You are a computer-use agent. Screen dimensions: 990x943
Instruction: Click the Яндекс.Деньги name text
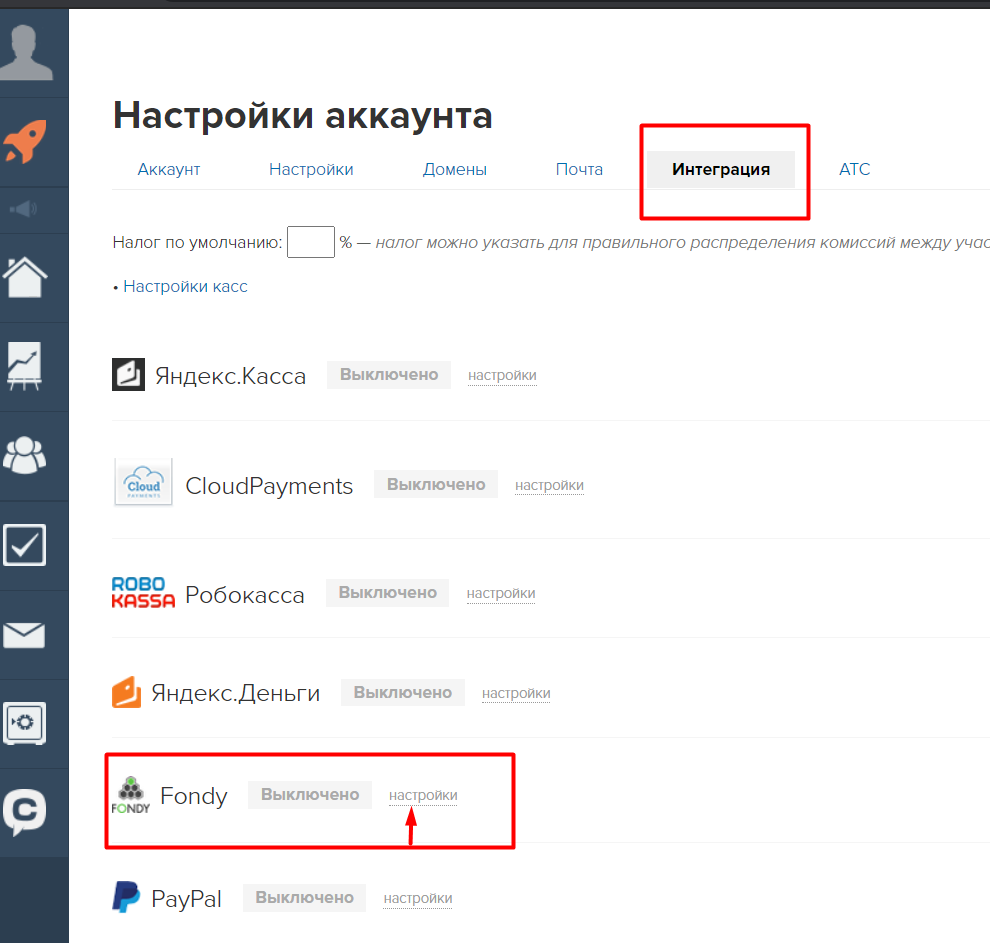[x=236, y=693]
